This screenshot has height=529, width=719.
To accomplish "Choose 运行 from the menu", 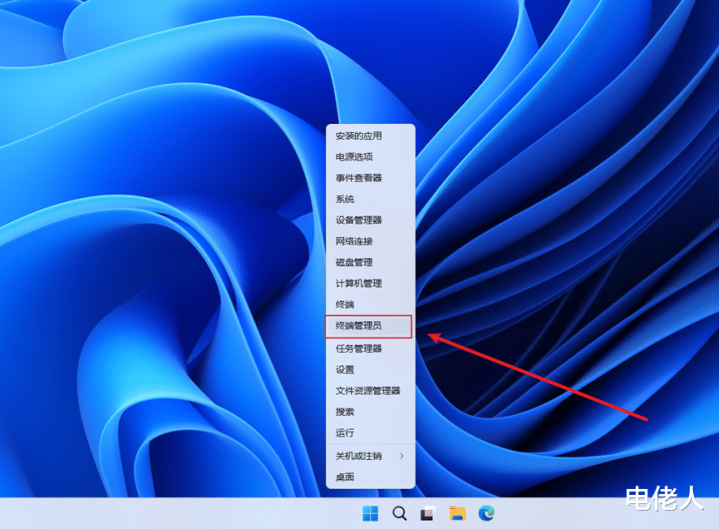I will (x=371, y=433).
